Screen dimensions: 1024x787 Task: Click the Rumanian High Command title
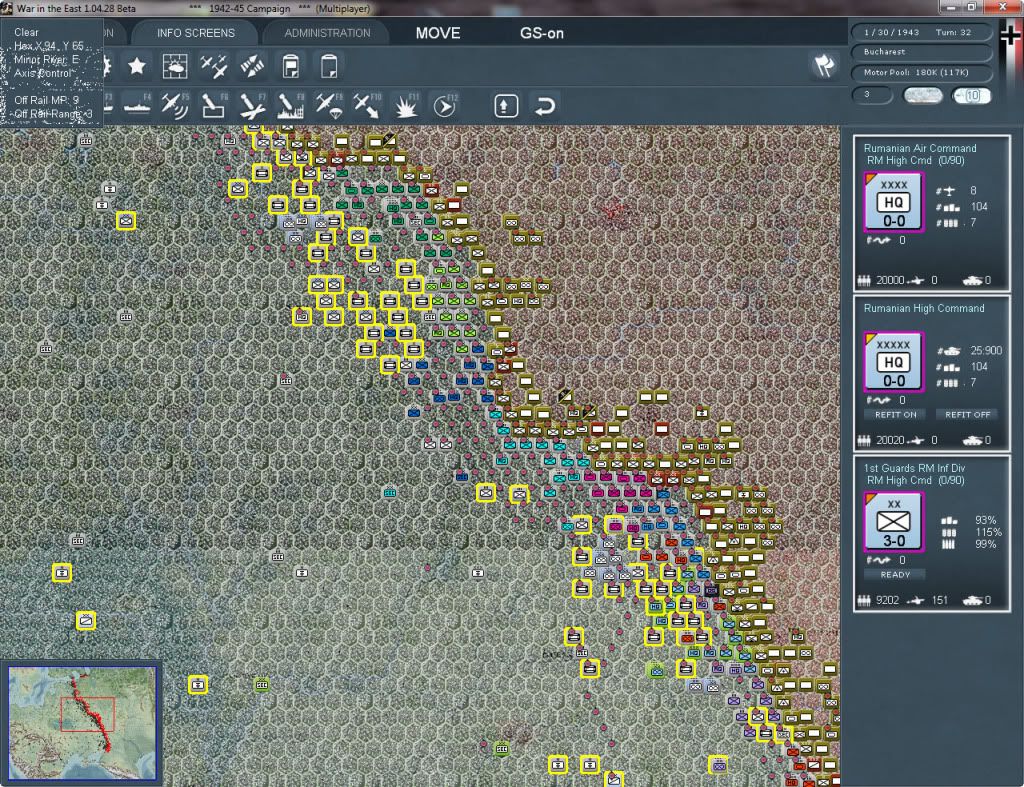coord(923,308)
